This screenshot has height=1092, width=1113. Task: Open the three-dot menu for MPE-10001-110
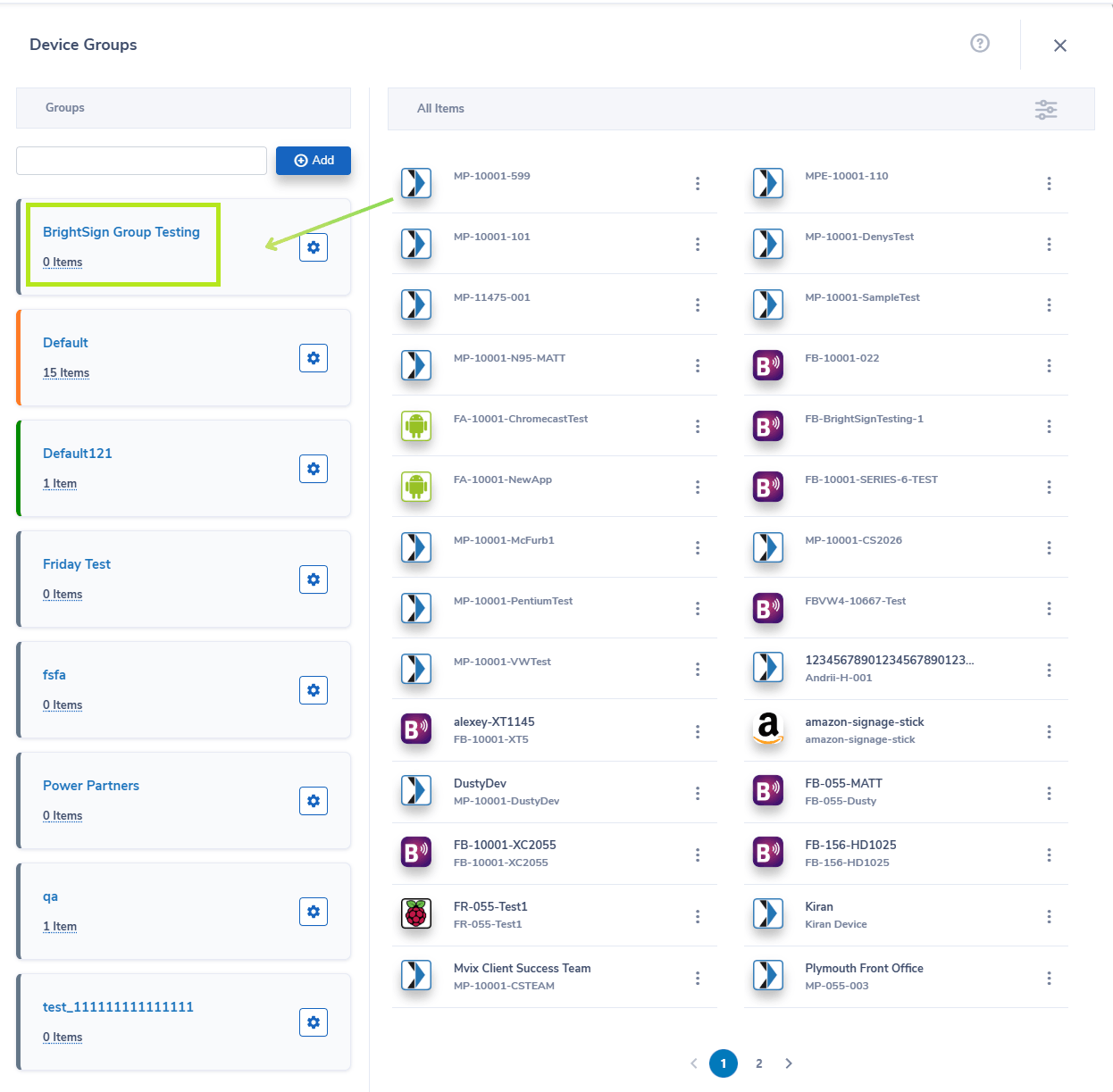click(x=1049, y=183)
